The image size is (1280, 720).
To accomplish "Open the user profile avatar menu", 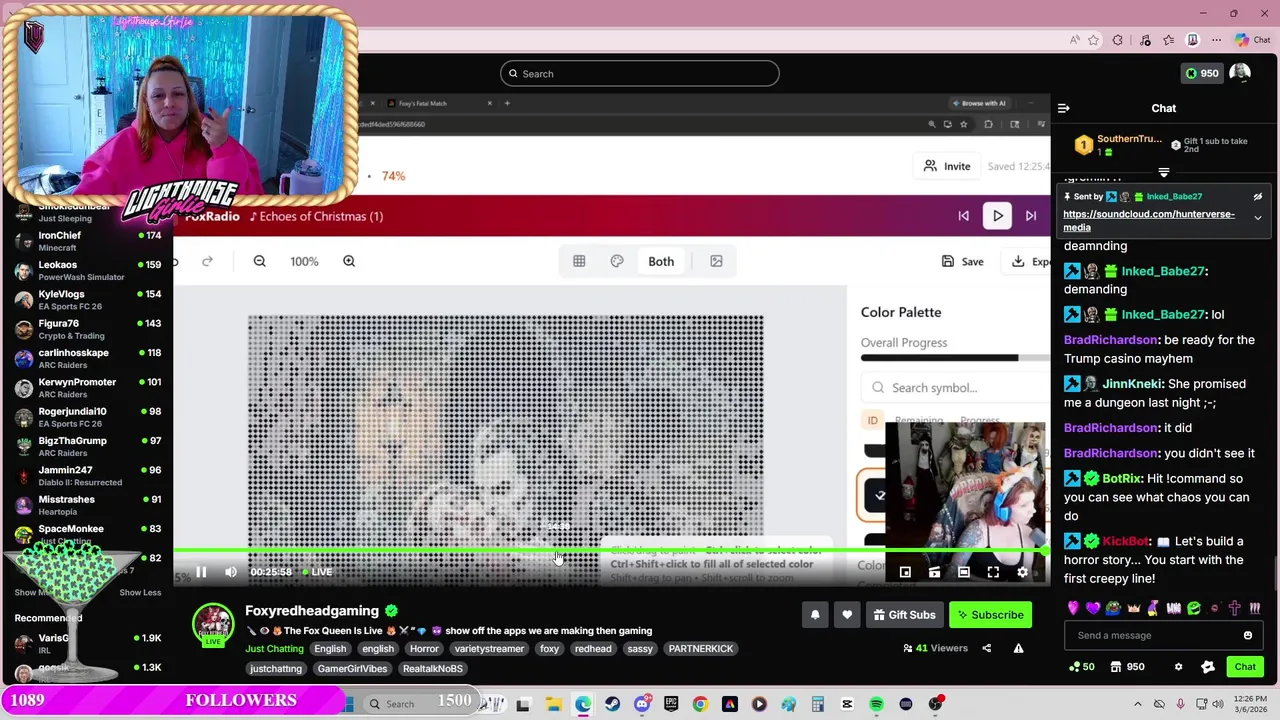I will (1240, 73).
